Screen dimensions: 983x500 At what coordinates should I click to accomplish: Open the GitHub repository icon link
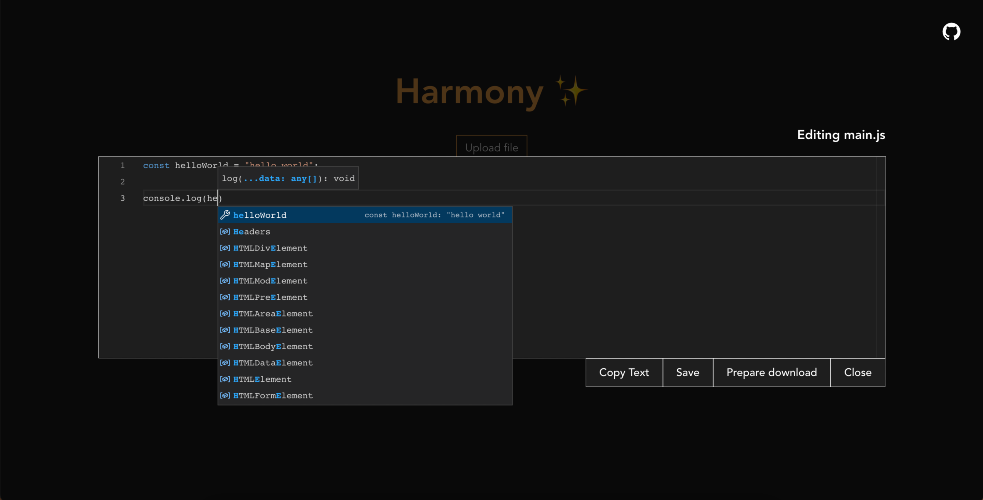coord(951,32)
